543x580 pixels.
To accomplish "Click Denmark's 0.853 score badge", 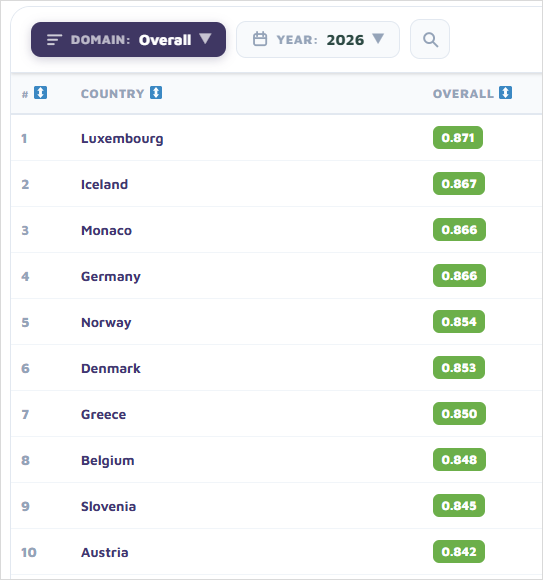I will pyautogui.click(x=459, y=367).
